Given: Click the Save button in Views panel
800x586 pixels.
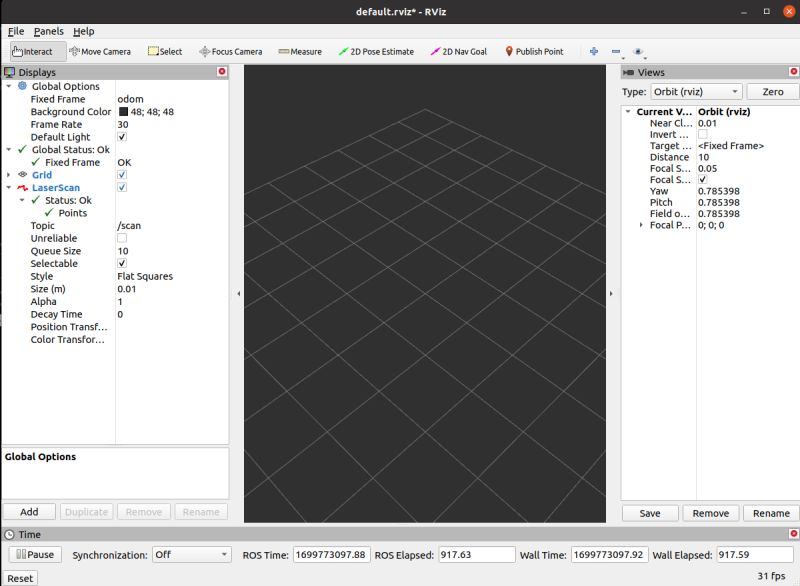Looking at the screenshot, I should [650, 512].
